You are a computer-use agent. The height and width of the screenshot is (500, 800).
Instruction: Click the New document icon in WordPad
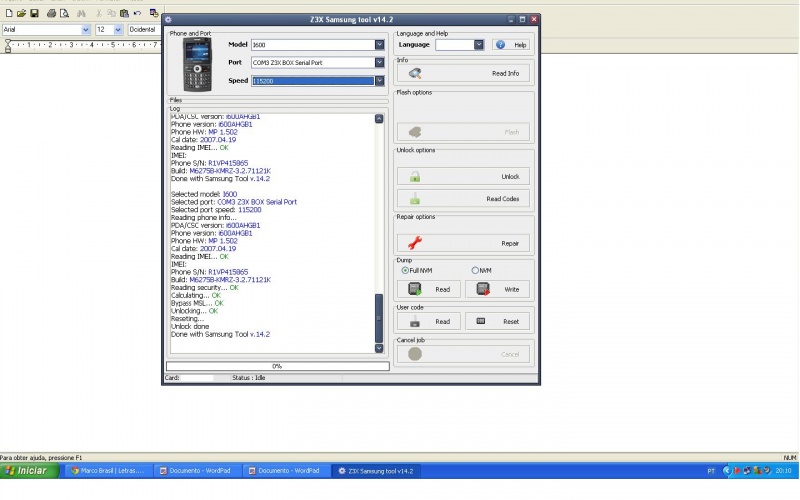9,13
